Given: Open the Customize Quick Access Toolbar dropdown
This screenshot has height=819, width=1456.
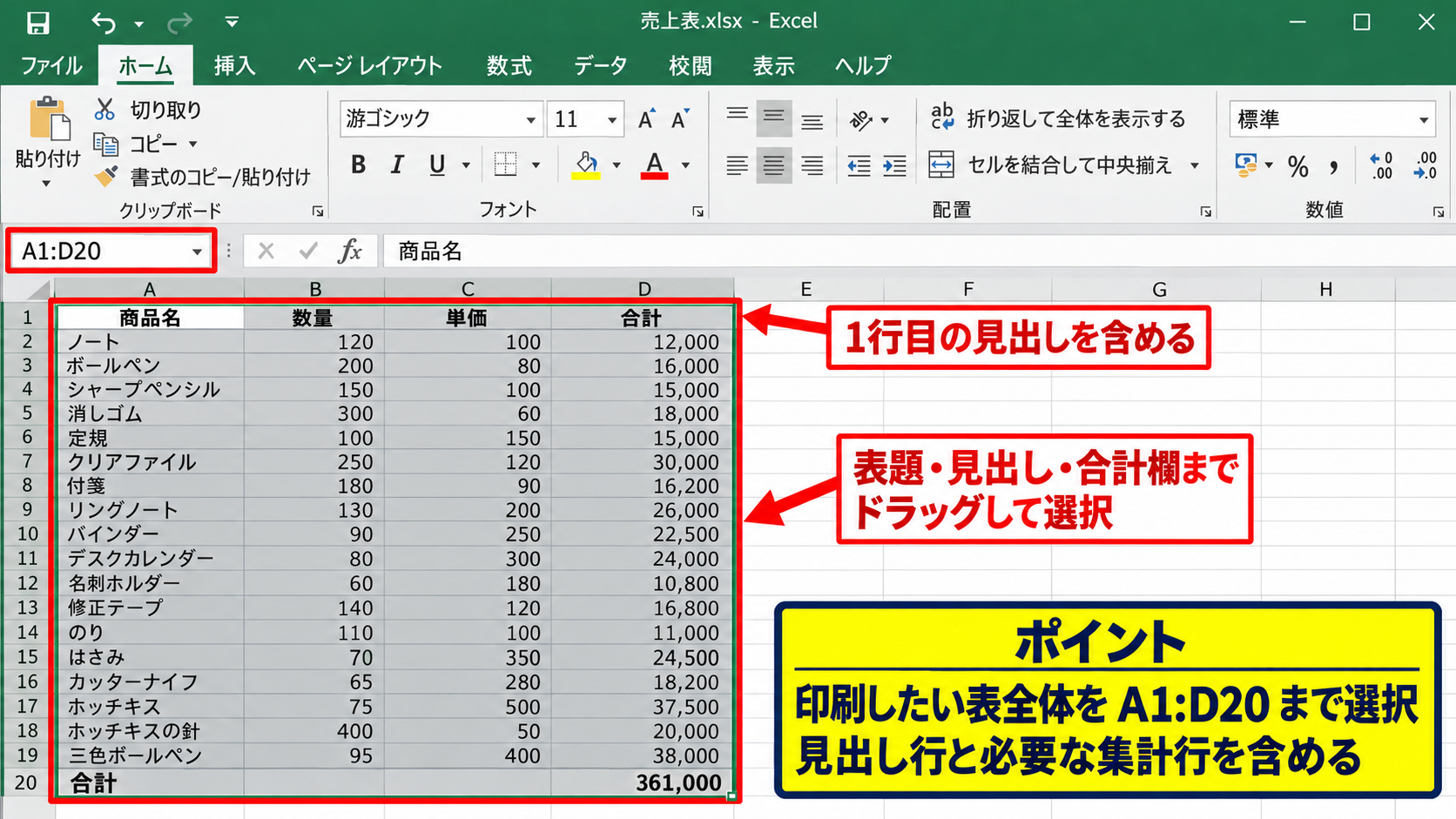Looking at the screenshot, I should click(232, 21).
